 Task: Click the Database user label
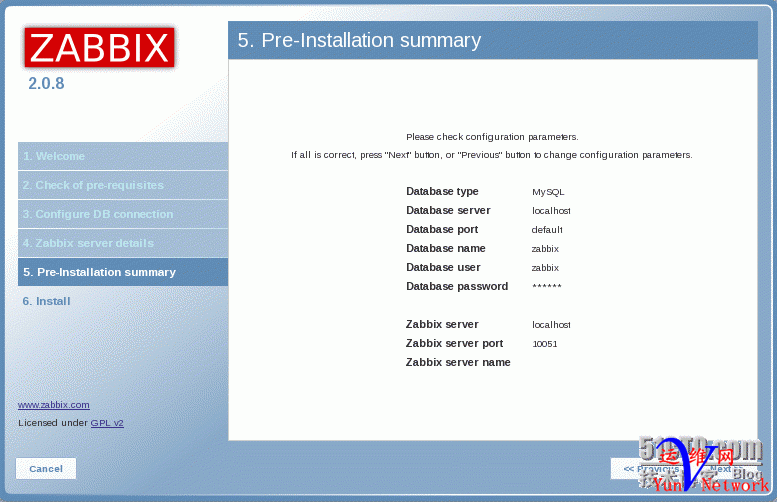click(x=443, y=268)
